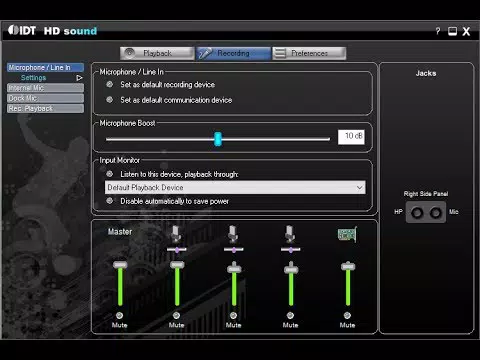
Task: Click the IDT logo in title bar
Action: 22,30
